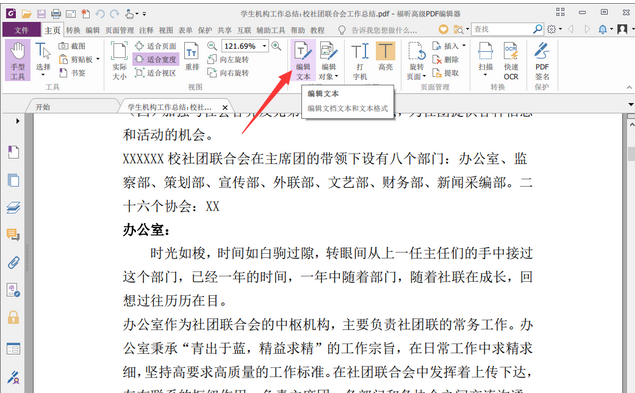635x393 pixels.
Task: Click the Print icon in quick toolbar
Action: [x=56, y=14]
